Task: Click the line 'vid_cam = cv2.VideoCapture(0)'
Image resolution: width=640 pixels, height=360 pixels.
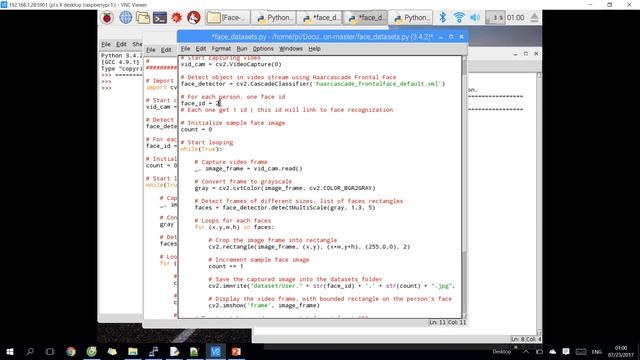Action: 231,64
